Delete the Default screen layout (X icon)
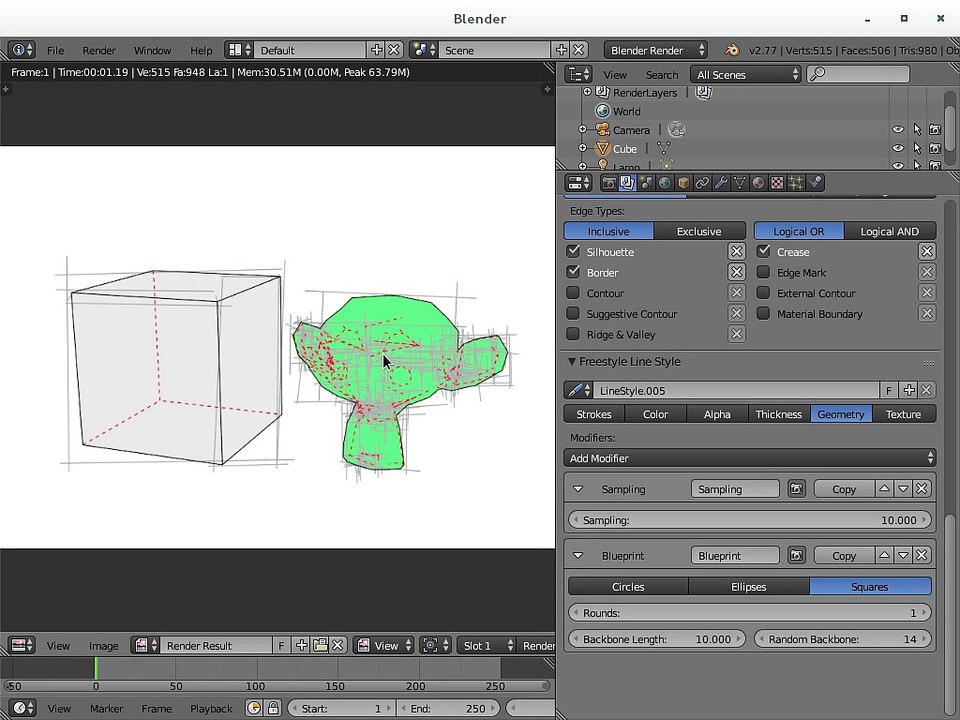Screen dimensions: 960x720 (x=394, y=50)
